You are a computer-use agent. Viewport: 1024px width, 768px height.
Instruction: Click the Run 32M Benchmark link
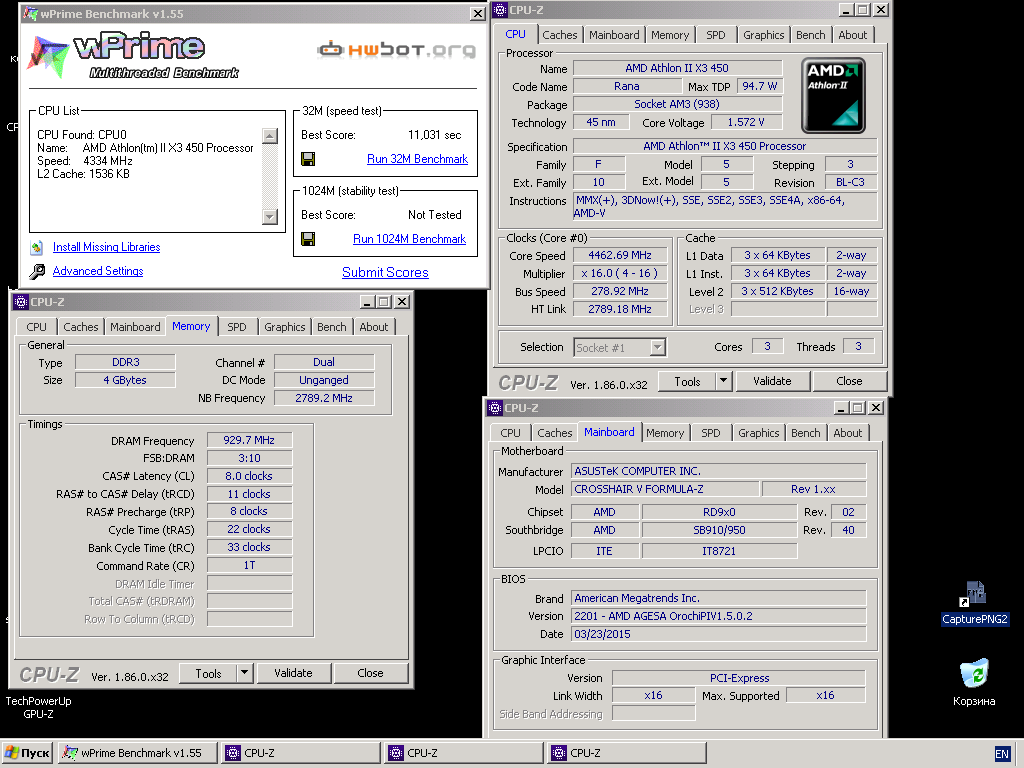point(417,159)
